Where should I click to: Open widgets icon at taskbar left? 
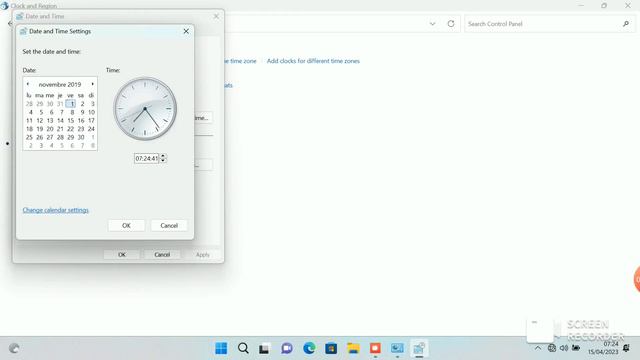tap(14, 348)
